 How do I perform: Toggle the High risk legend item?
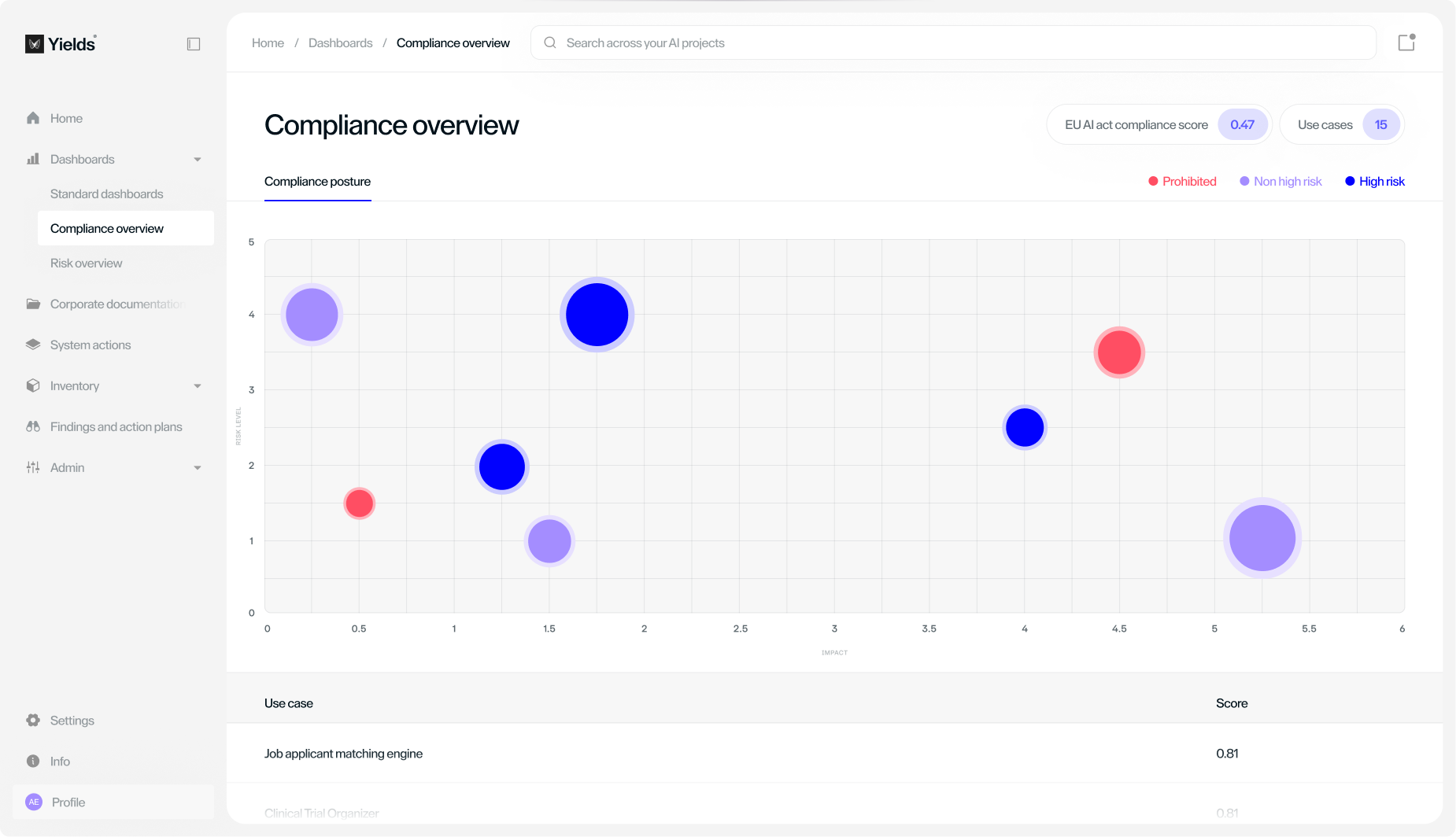coord(1374,181)
